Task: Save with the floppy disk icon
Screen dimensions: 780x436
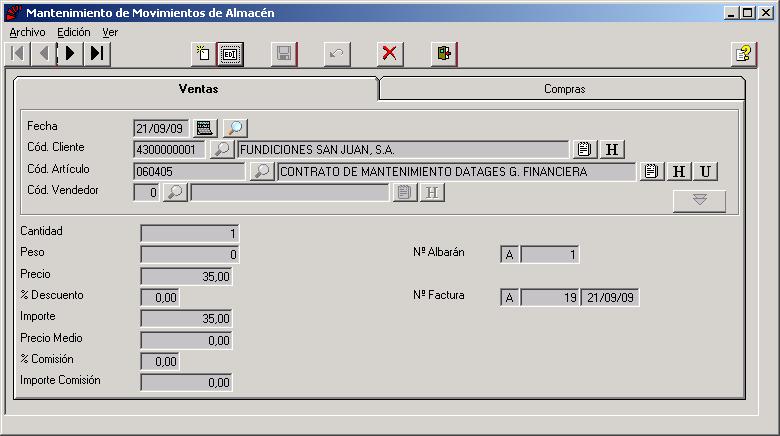Action: click(x=284, y=54)
